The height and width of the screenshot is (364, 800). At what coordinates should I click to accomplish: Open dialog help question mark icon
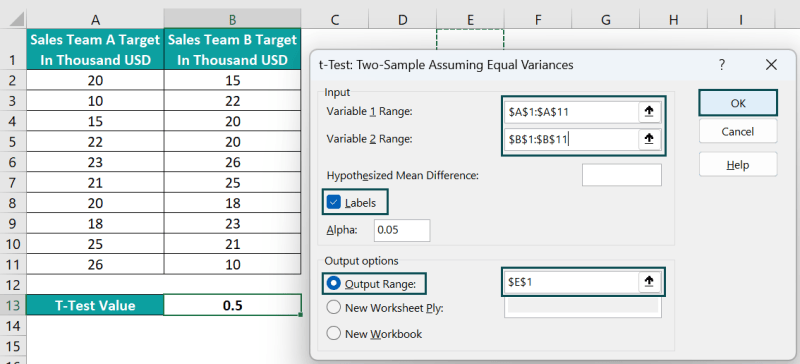tap(721, 65)
